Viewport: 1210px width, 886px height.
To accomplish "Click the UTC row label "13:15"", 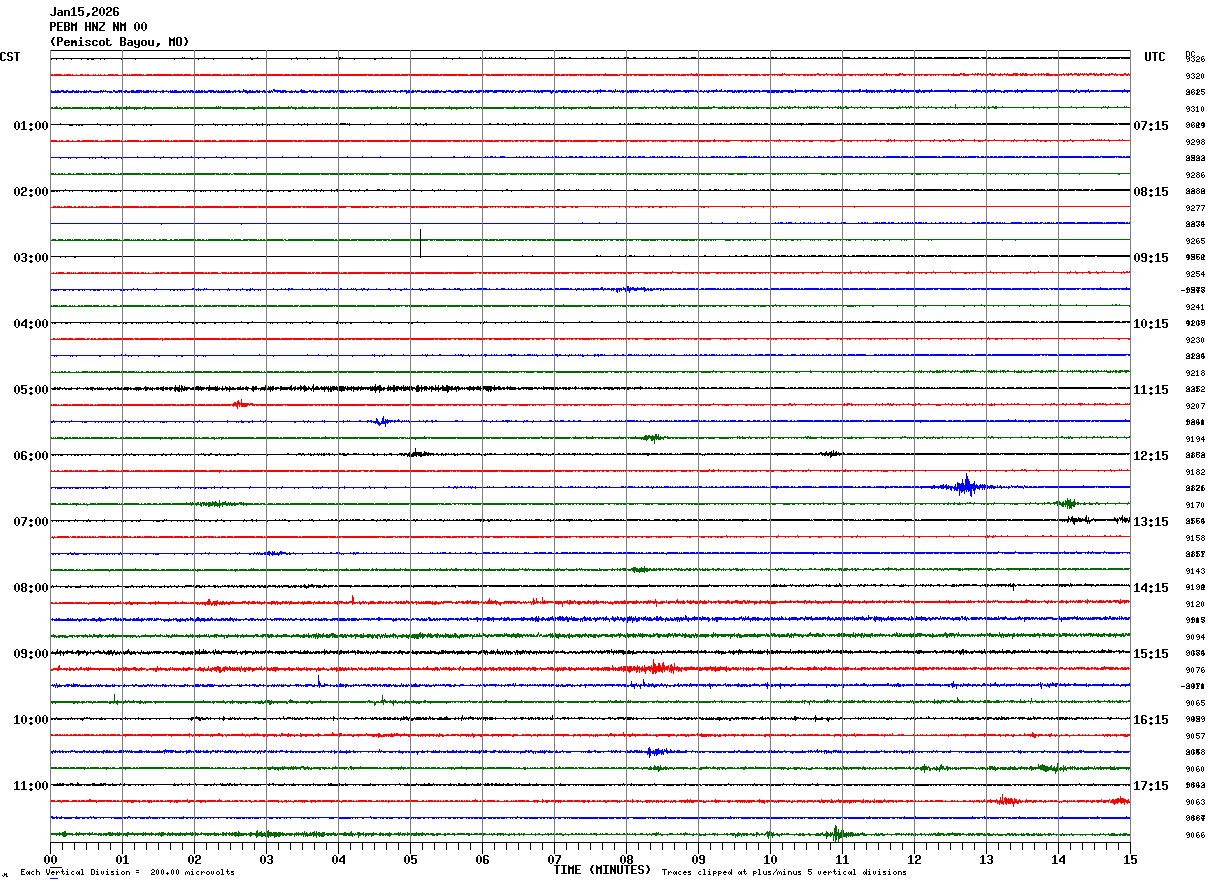I will pos(1151,522).
